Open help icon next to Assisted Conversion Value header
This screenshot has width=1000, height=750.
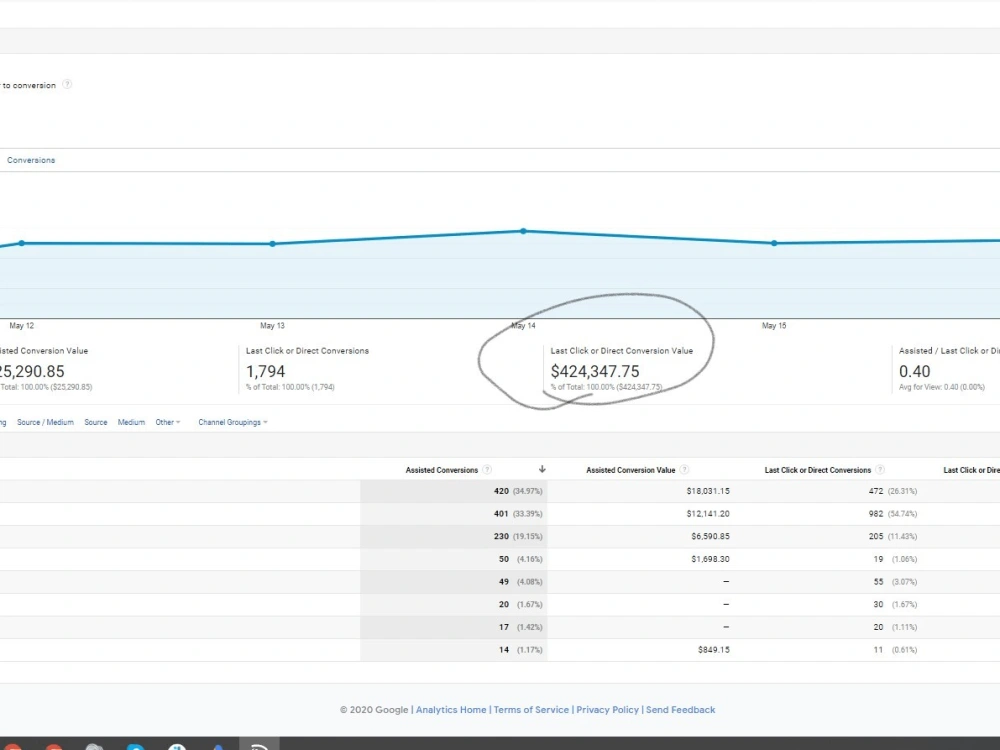tap(684, 469)
